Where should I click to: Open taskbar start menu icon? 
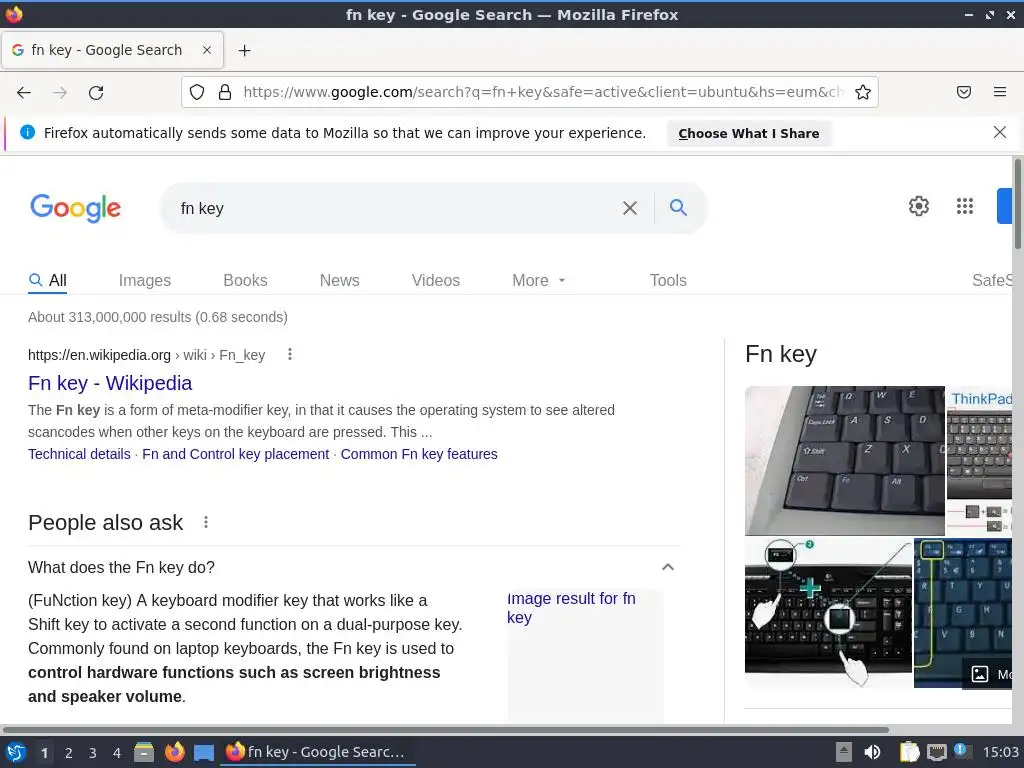pyautogui.click(x=16, y=752)
